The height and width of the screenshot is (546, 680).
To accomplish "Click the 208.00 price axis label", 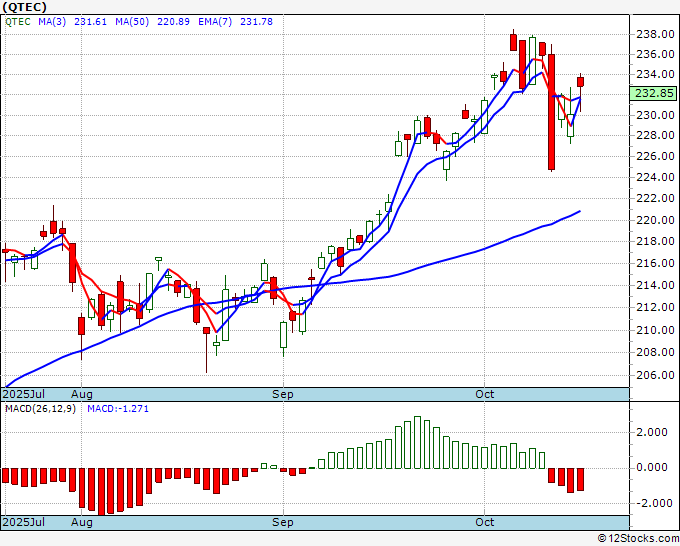I will (655, 353).
